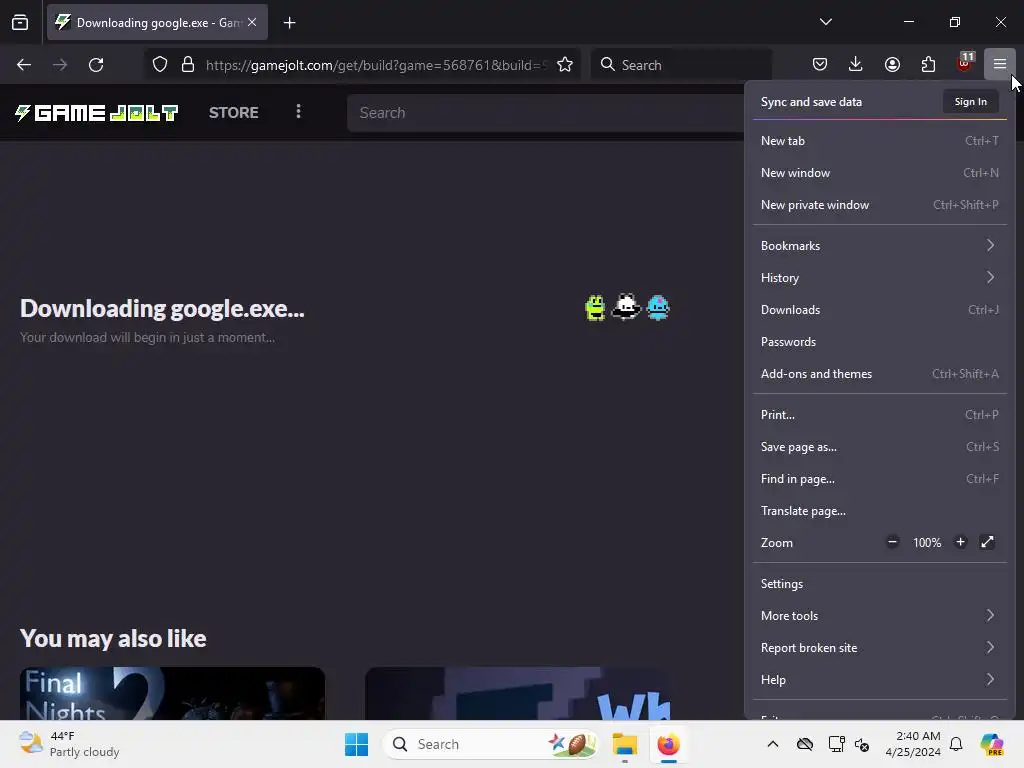Focus the Firefox toolbar Search box
The image size is (1024, 768).
click(681, 65)
